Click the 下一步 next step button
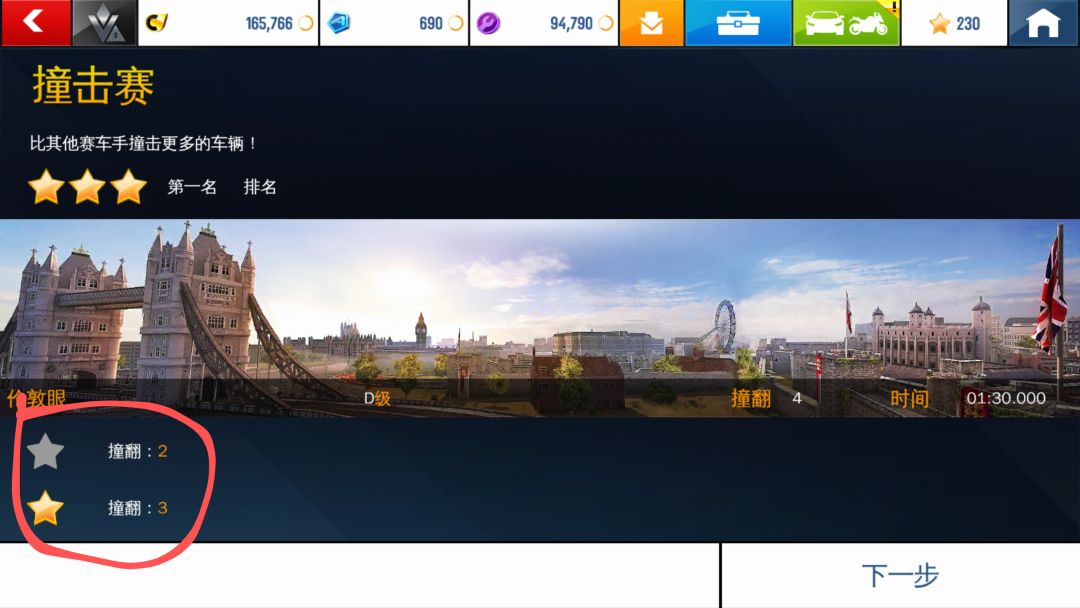Viewport: 1080px width, 608px height. [900, 576]
